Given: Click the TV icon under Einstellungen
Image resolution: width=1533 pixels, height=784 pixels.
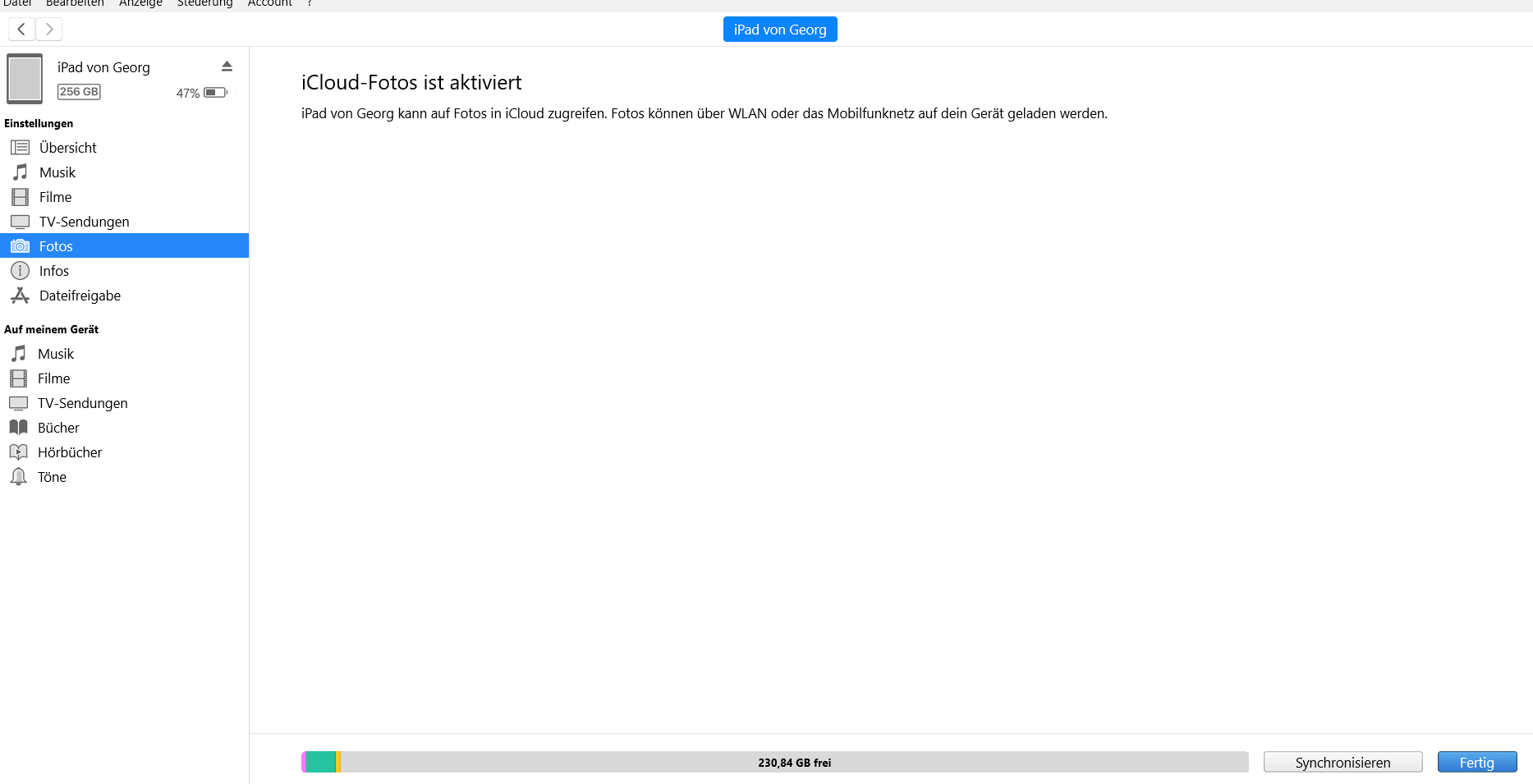Looking at the screenshot, I should [x=20, y=222].
